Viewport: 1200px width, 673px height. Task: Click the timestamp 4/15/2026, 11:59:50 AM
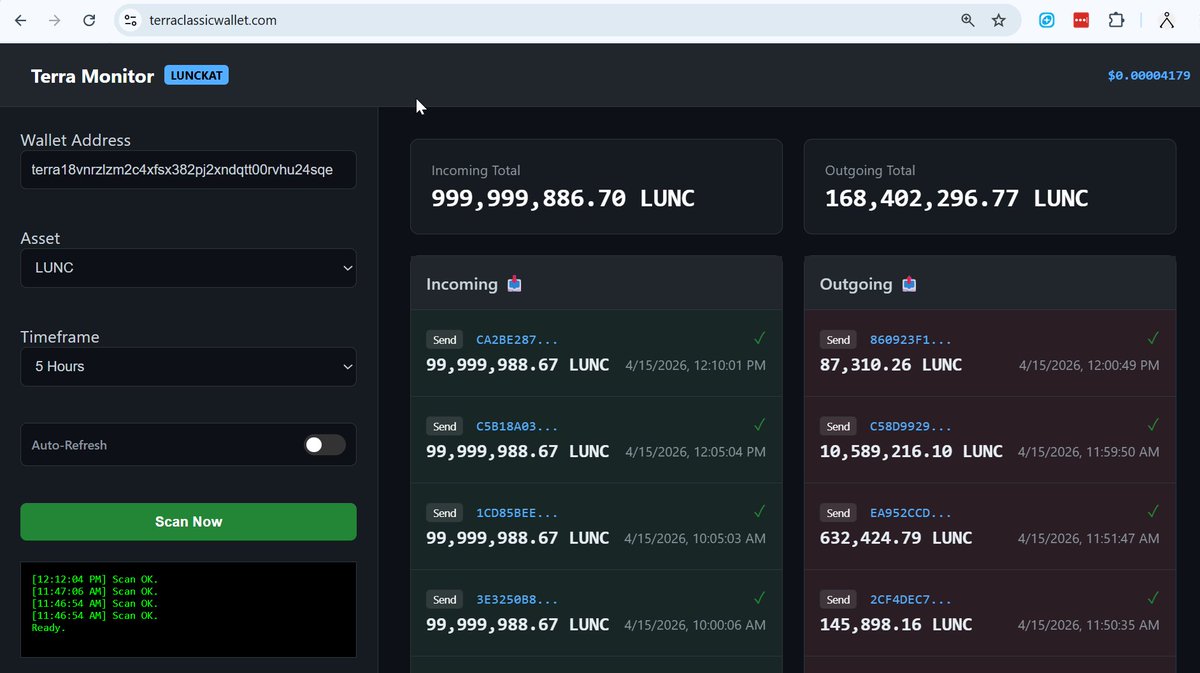[1089, 452]
